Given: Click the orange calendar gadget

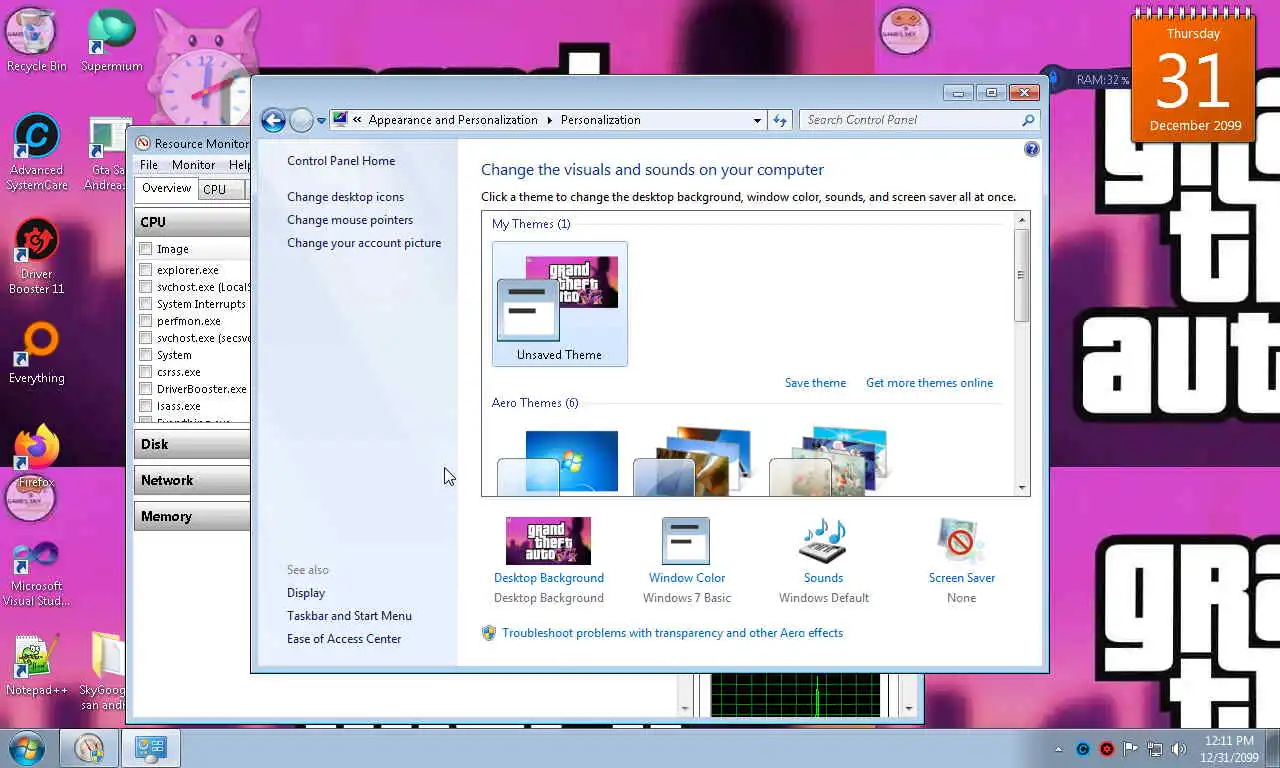Looking at the screenshot, I should 1193,76.
